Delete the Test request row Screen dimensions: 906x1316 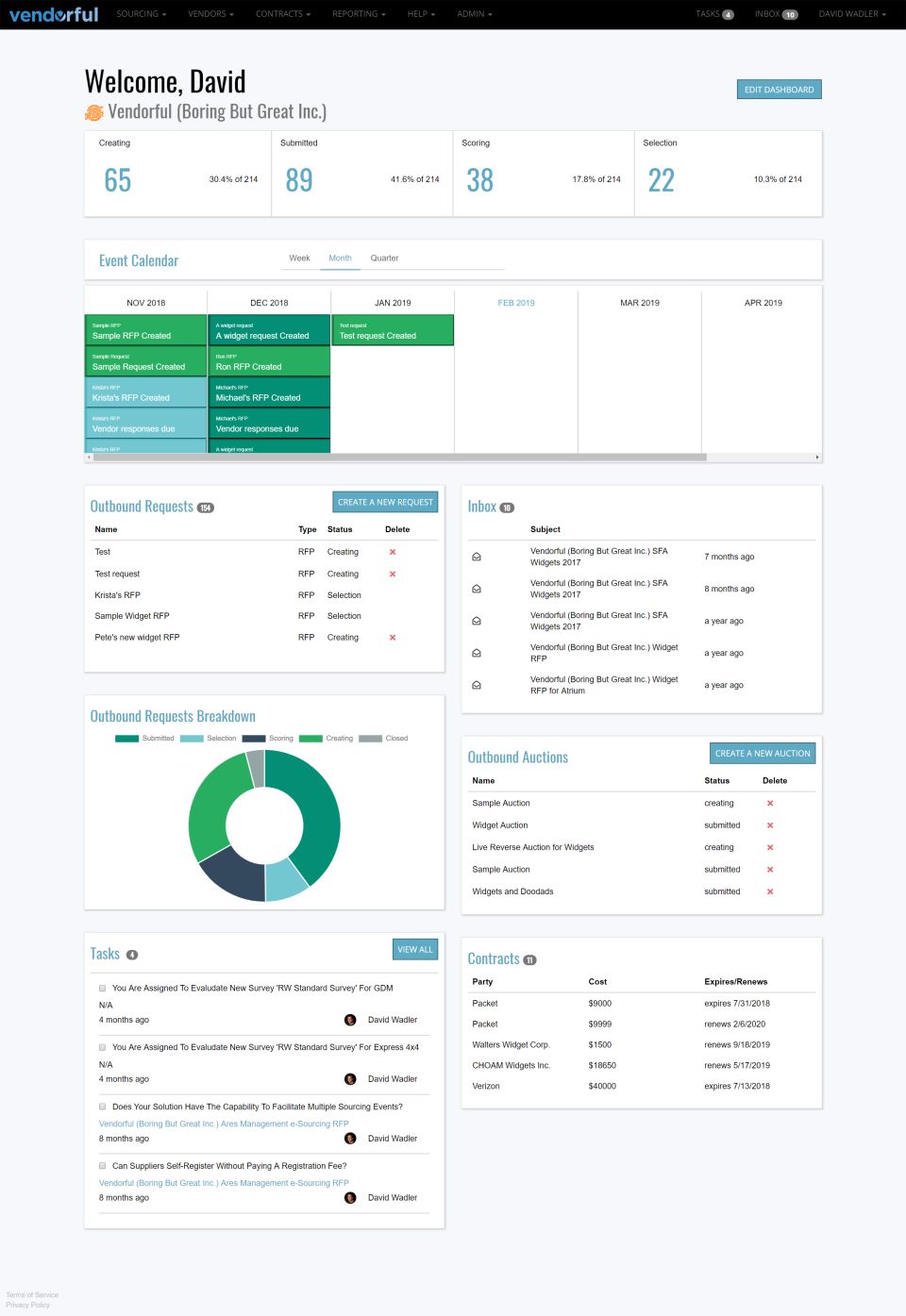coord(393,574)
